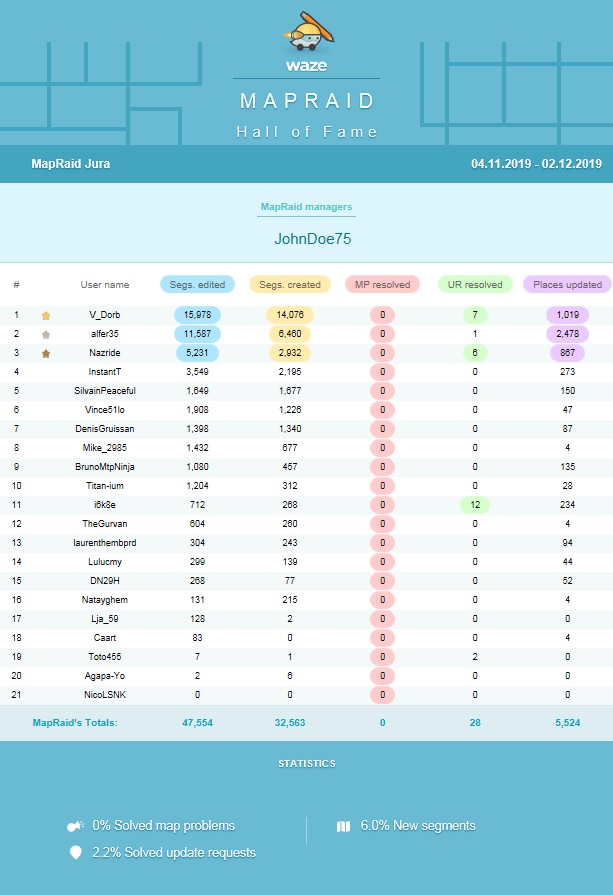This screenshot has width=613, height=895.
Task: Click i6k8e's 12 UR resolved badge
Action: tap(475, 505)
